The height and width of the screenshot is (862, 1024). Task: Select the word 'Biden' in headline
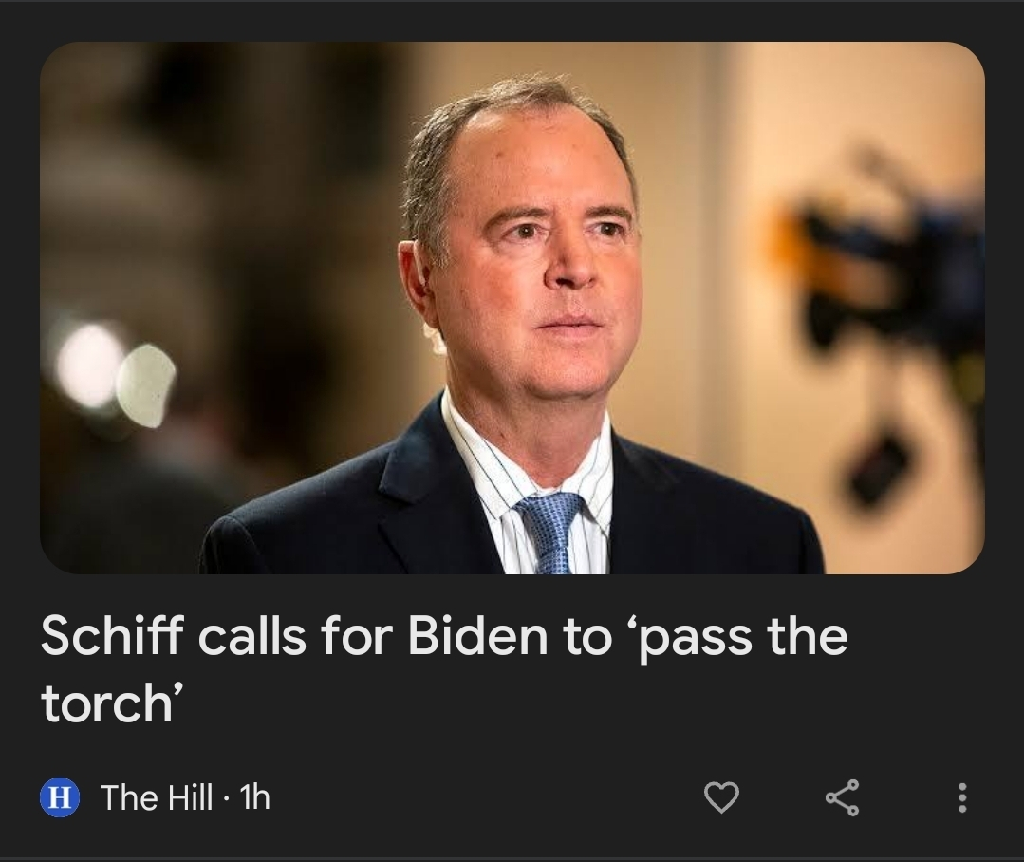pyautogui.click(x=478, y=636)
